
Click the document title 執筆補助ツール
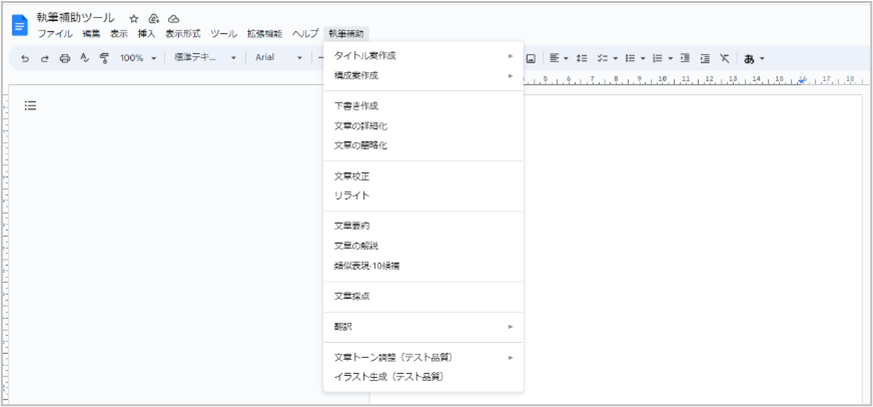pyautogui.click(x=75, y=18)
